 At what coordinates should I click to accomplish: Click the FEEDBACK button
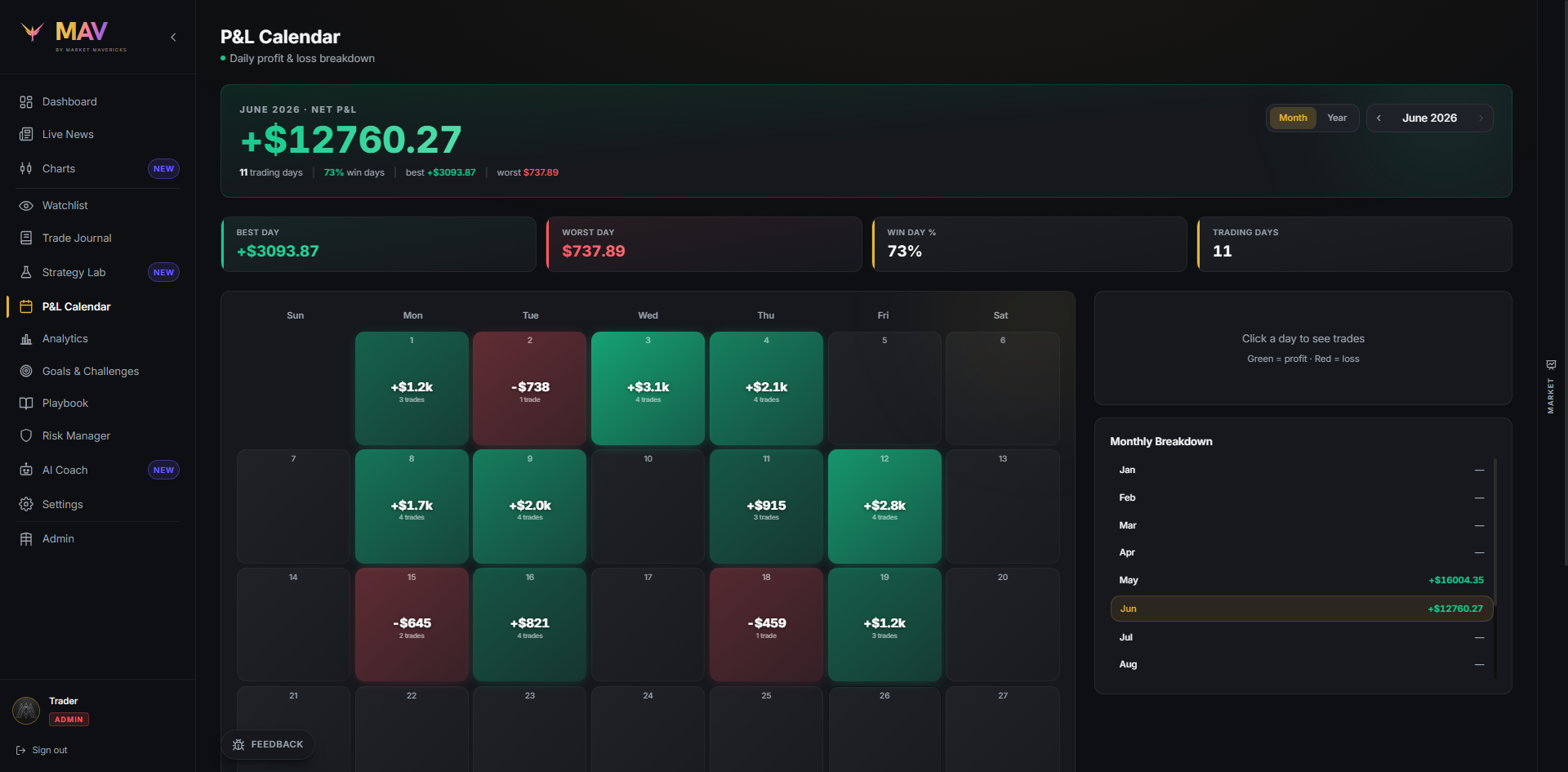[x=268, y=745]
